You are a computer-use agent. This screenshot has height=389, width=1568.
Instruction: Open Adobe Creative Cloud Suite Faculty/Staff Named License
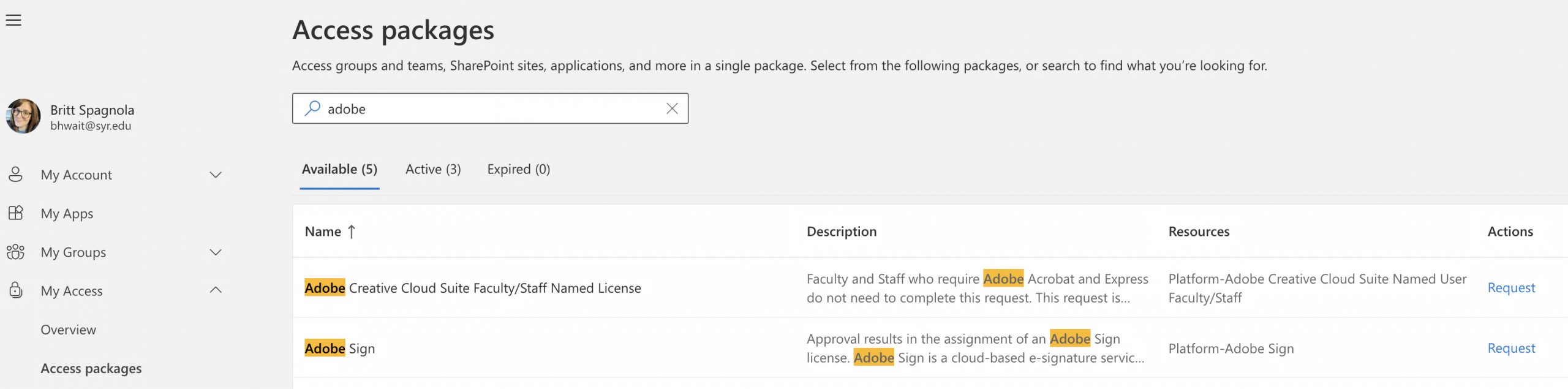473,288
